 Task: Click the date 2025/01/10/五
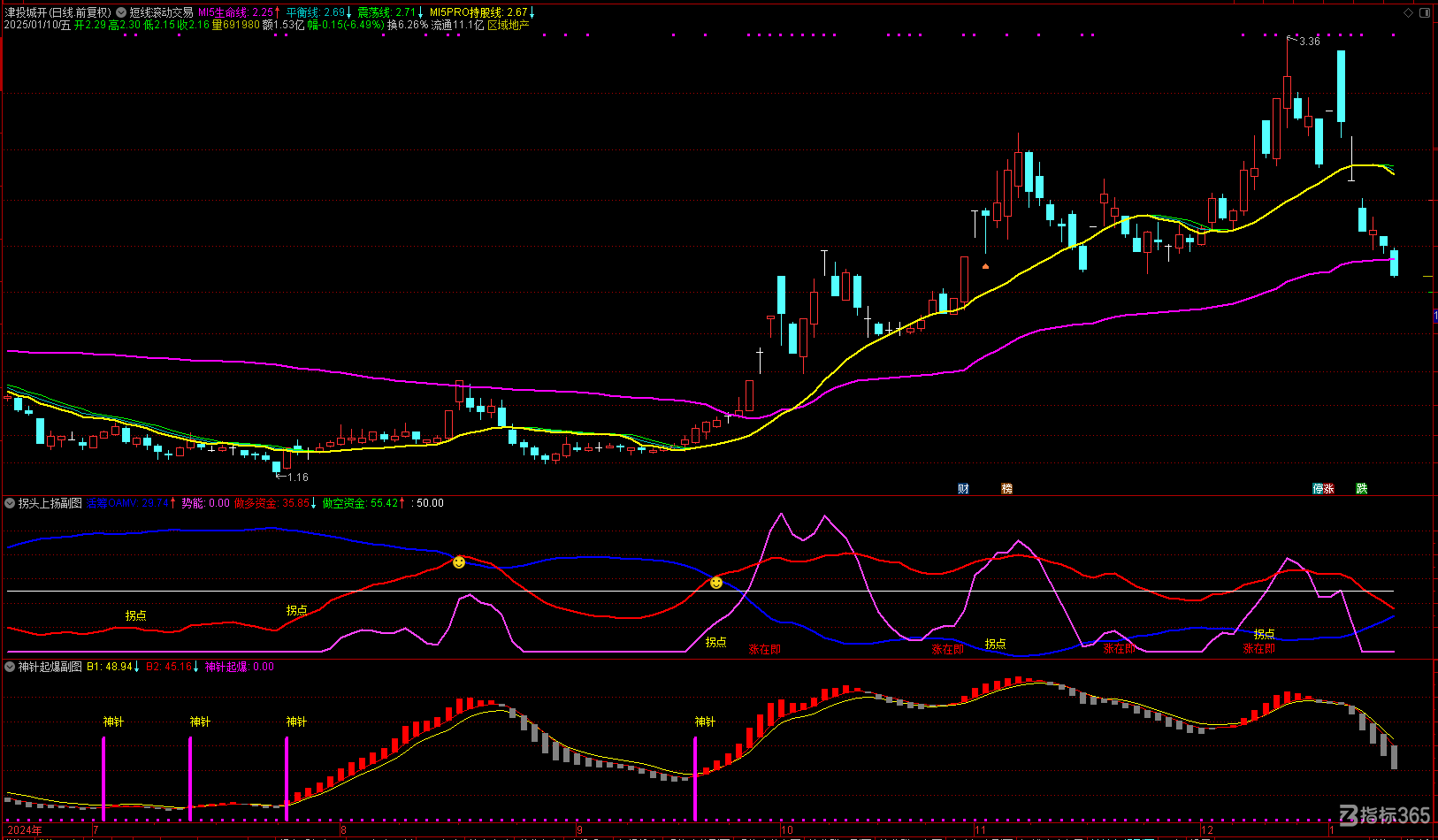(x=37, y=25)
